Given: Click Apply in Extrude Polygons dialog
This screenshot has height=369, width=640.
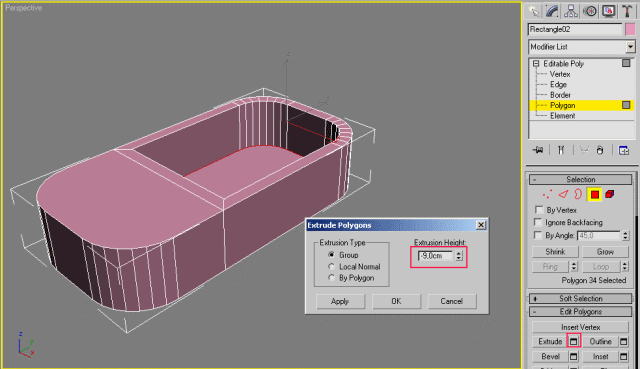Looking at the screenshot, I should click(x=340, y=301).
